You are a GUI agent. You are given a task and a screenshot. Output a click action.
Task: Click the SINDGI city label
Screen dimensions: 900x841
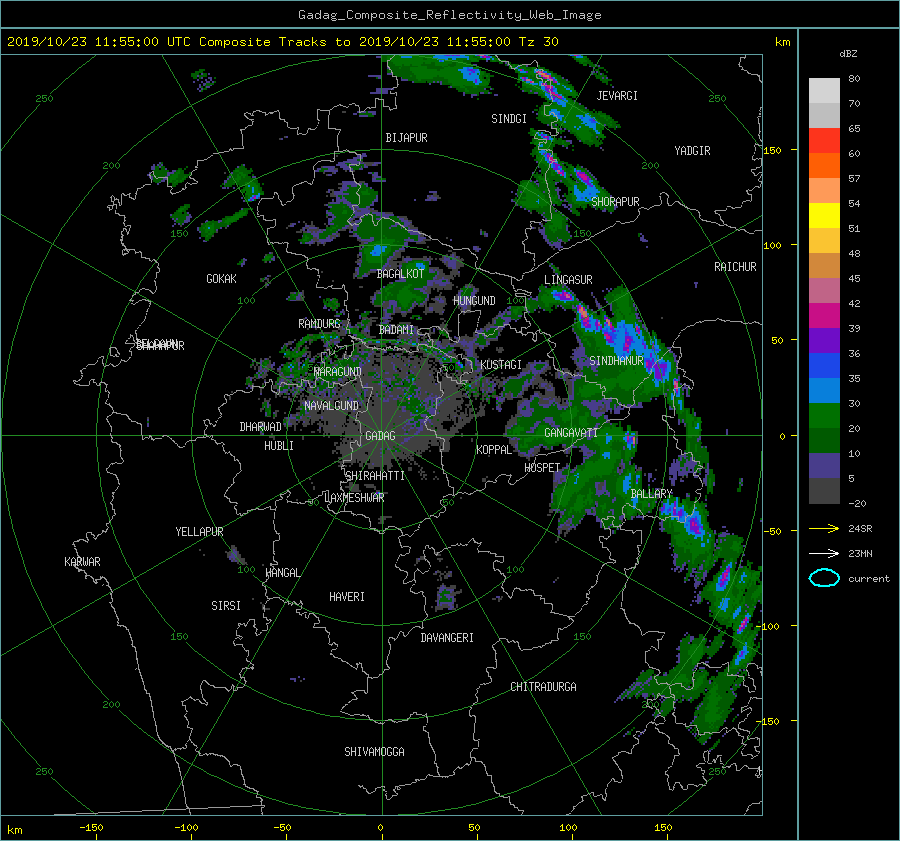click(x=509, y=119)
